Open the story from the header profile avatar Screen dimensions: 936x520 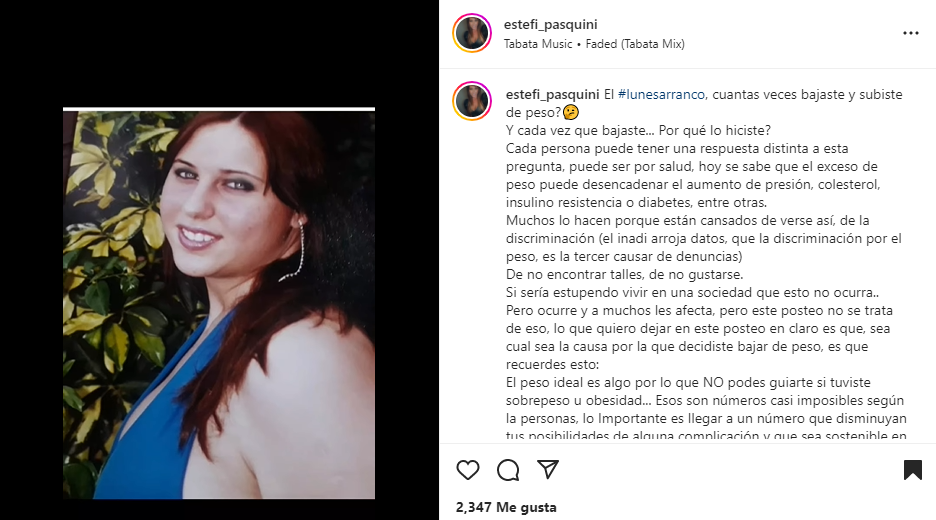point(472,33)
